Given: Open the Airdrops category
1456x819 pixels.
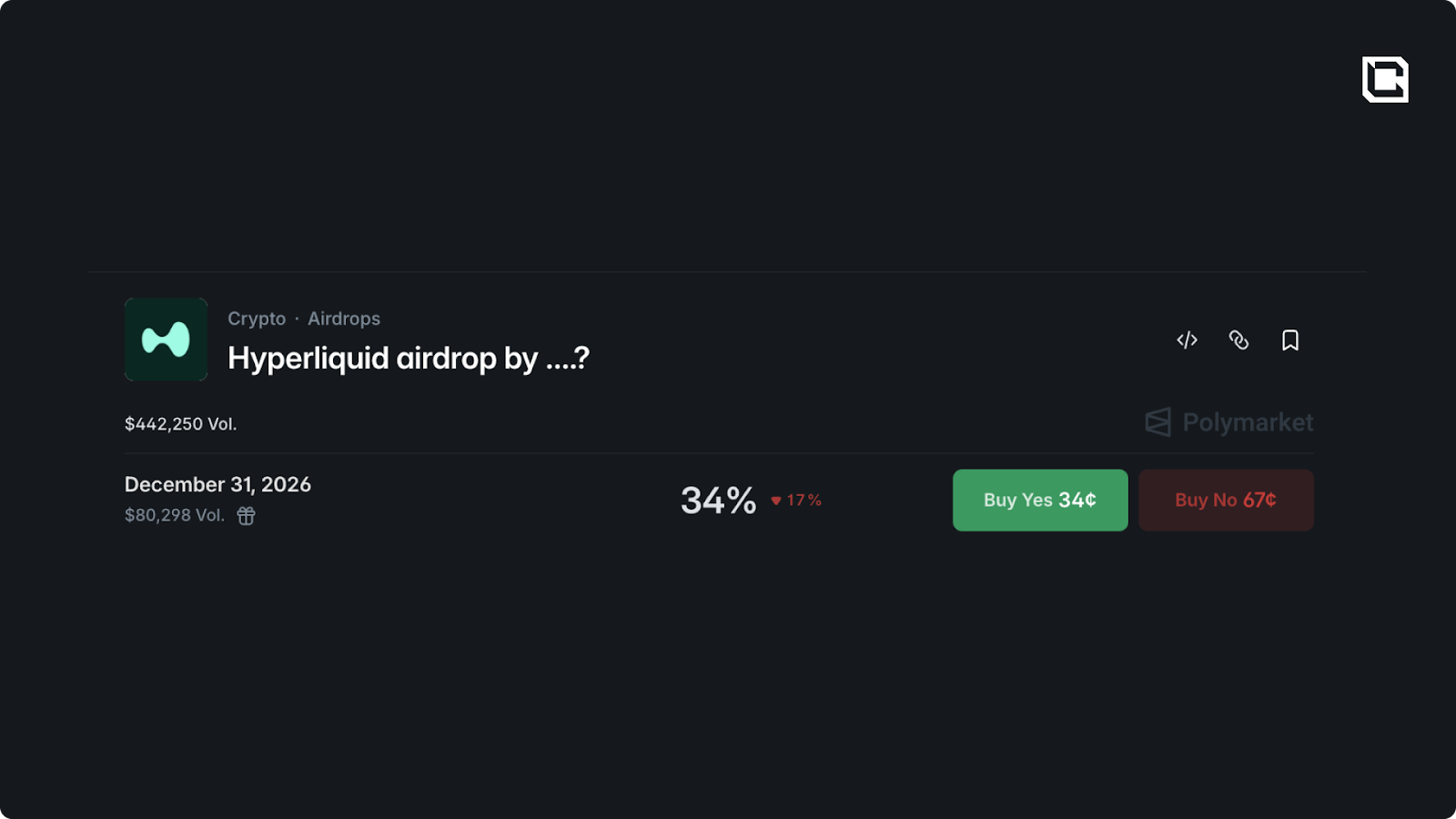Looking at the screenshot, I should coord(344,318).
